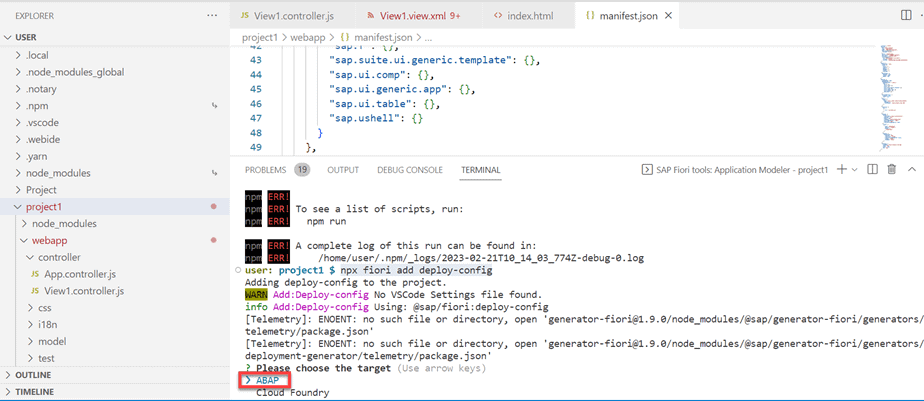The width and height of the screenshot is (924, 401).
Task: Split the editor right
Action: pos(906,15)
